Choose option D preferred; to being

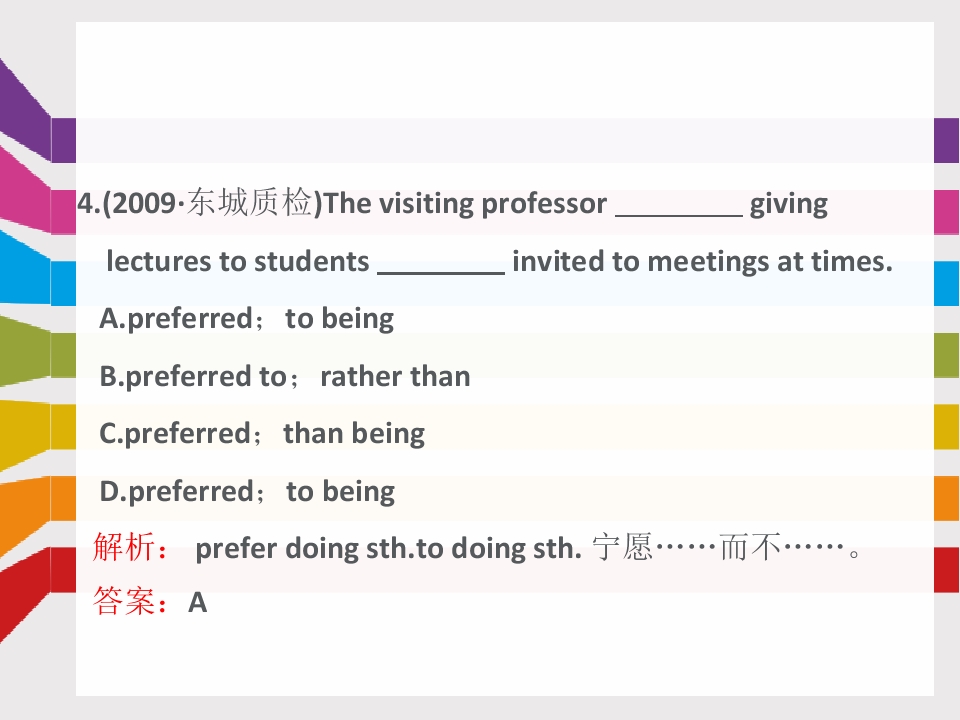(247, 492)
